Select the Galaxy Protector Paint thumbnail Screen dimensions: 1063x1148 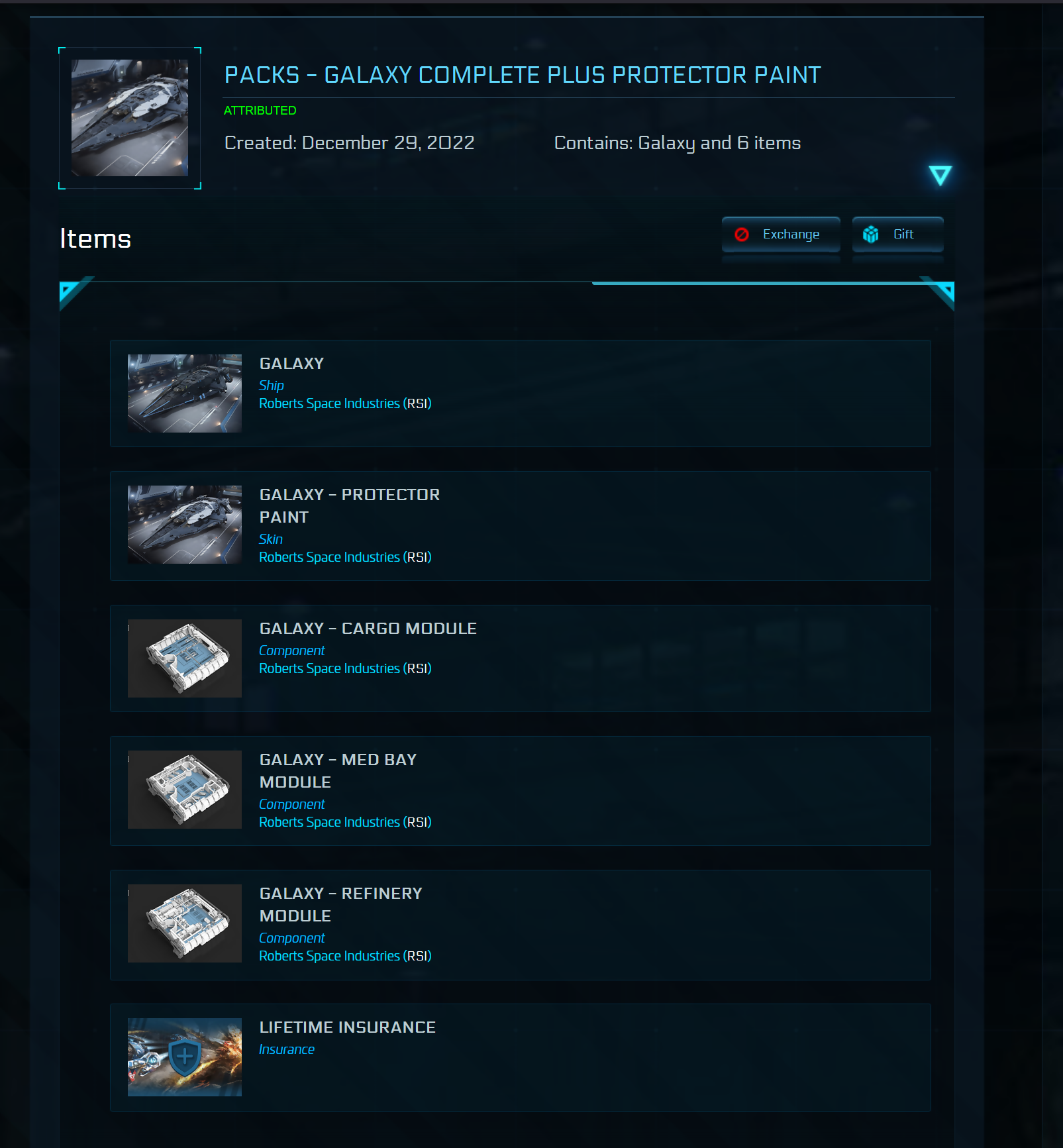point(185,525)
